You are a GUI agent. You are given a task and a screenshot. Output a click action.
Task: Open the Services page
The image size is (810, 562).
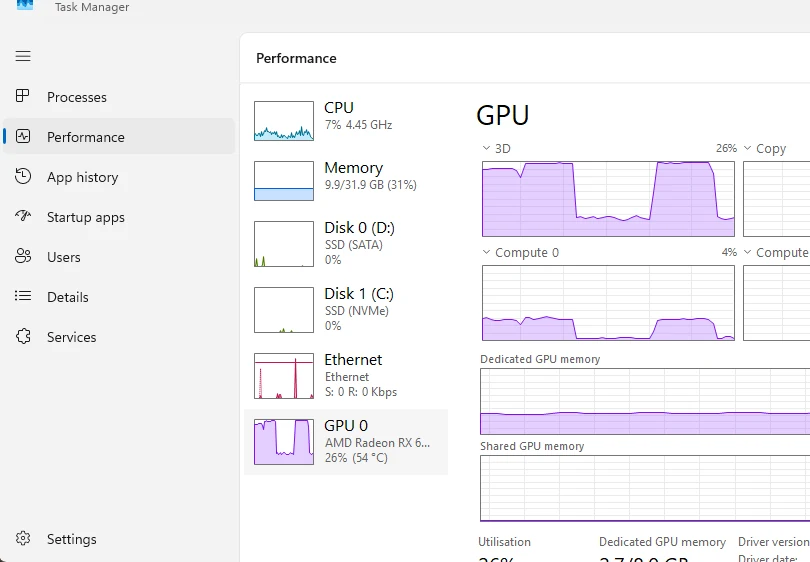click(119, 337)
